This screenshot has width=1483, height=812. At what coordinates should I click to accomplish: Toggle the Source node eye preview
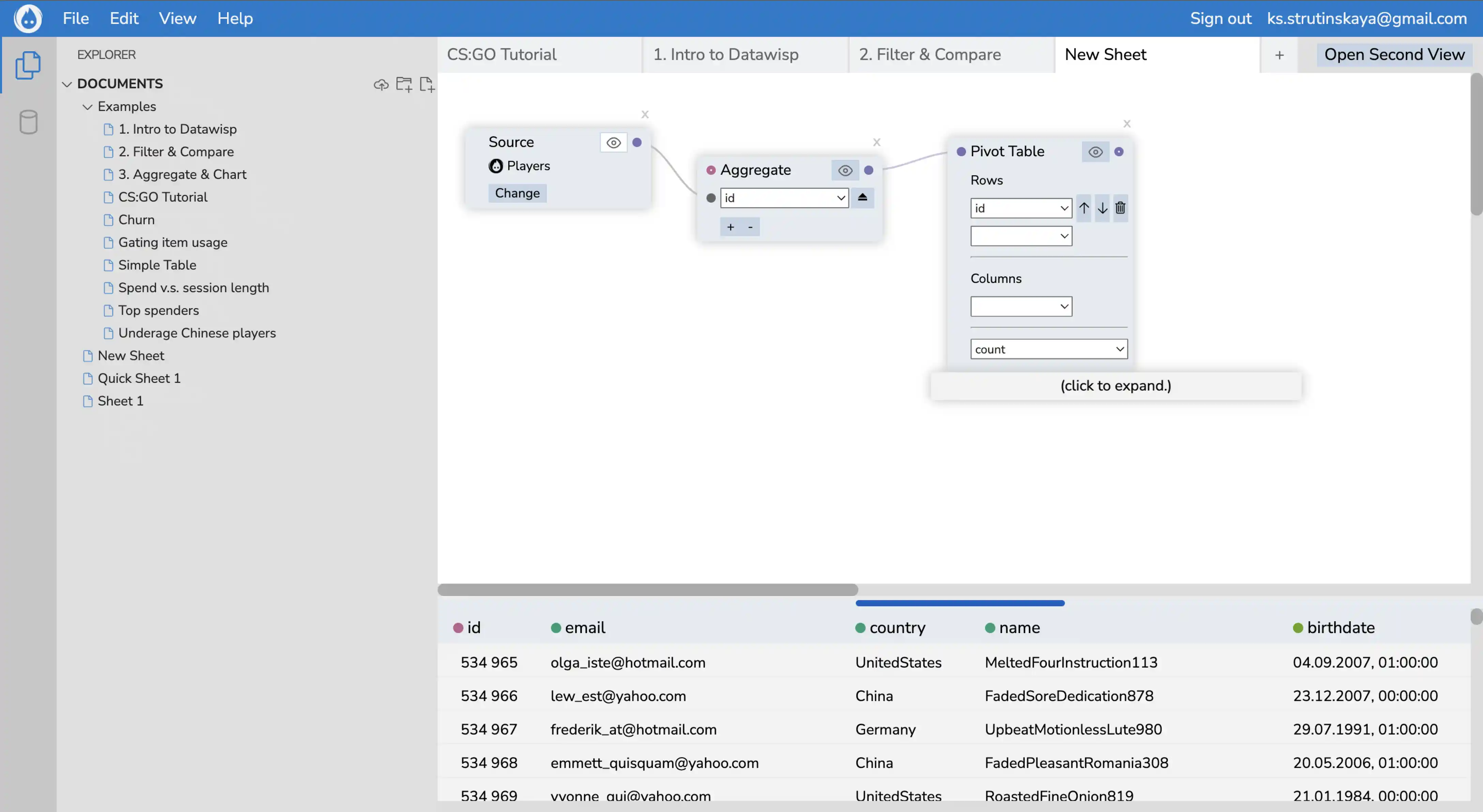[x=613, y=142]
